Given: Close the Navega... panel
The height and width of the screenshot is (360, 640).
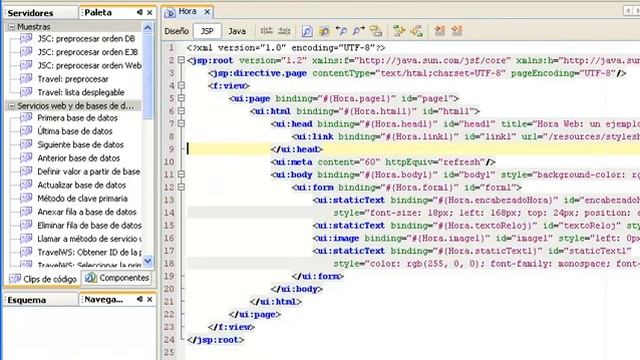Looking at the screenshot, I should click(150, 299).
